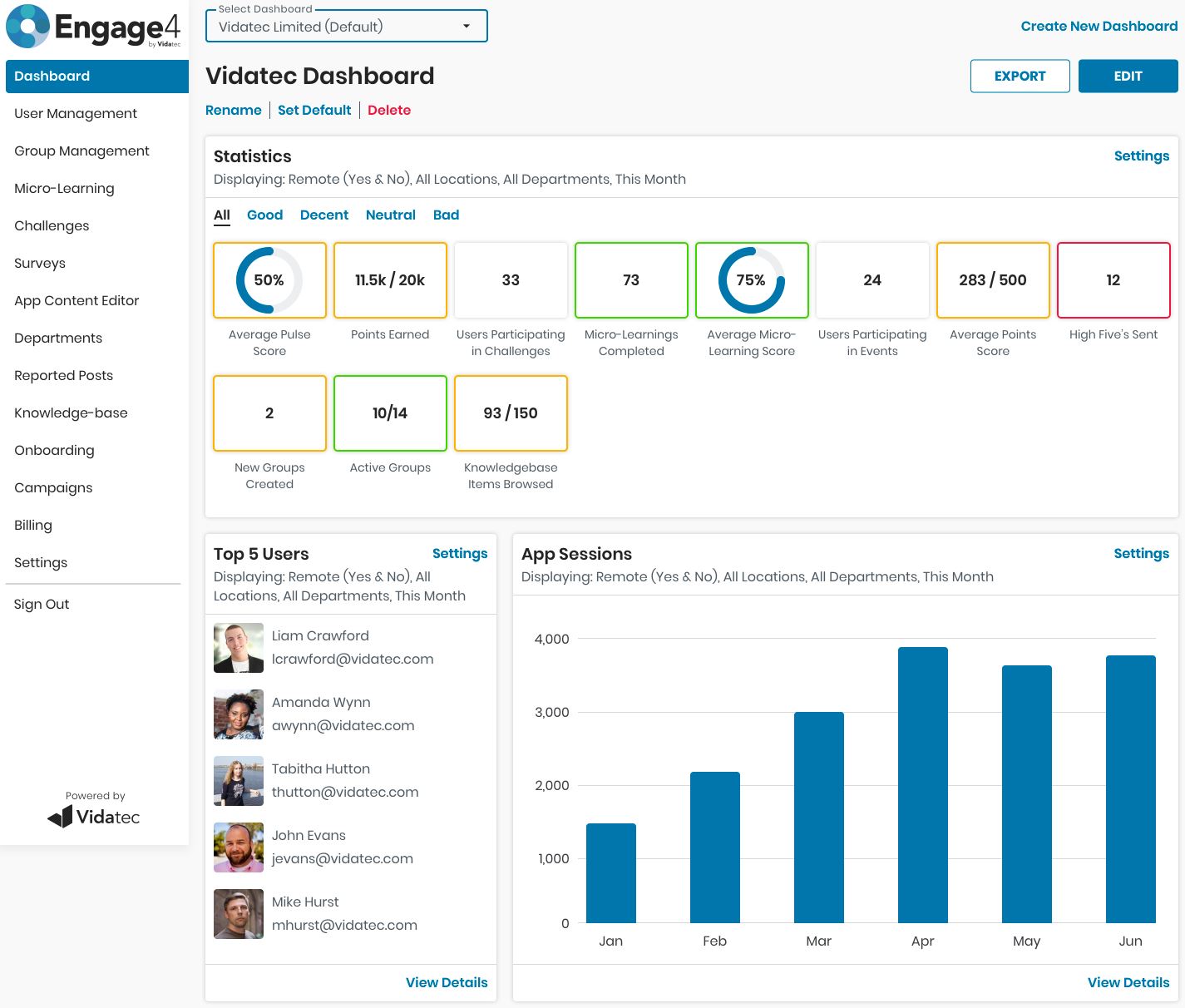This screenshot has width=1185, height=1008.
Task: Click Mike Hurst's avatar image
Action: tap(239, 914)
